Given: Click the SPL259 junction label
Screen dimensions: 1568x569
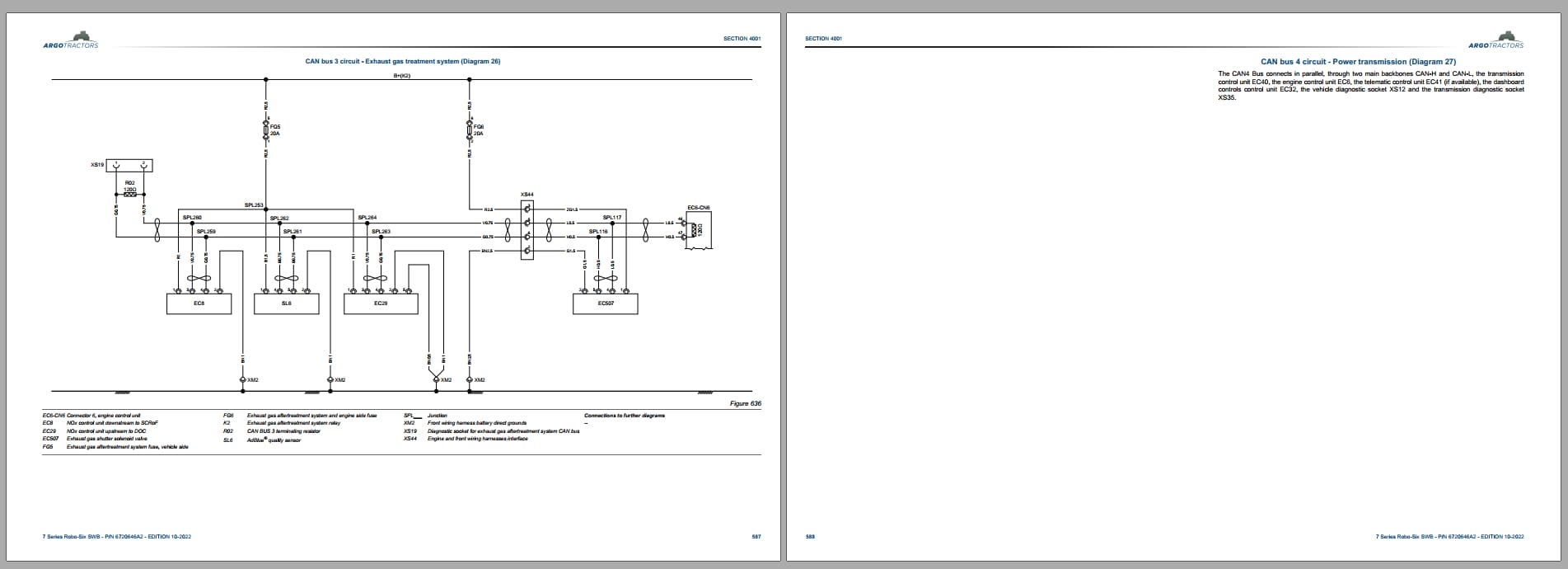Looking at the screenshot, I should [x=206, y=232].
